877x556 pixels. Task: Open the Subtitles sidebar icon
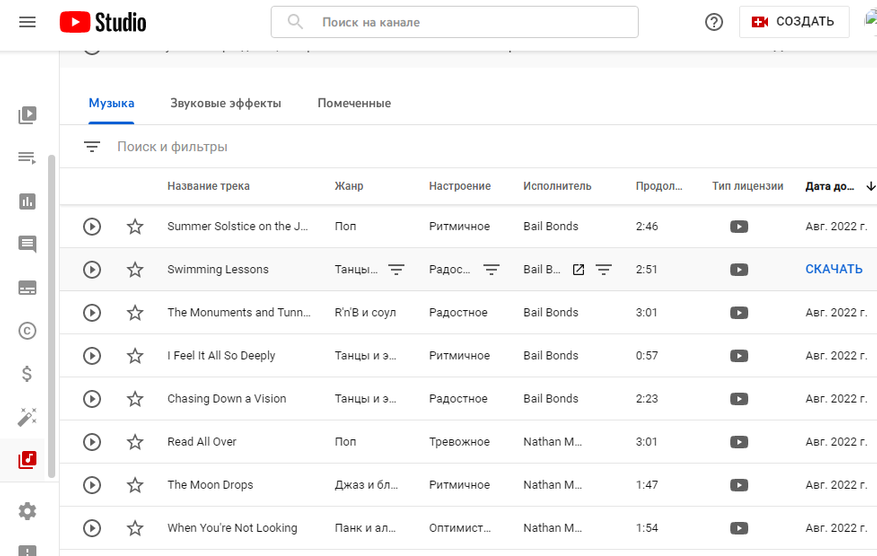pyautogui.click(x=27, y=288)
